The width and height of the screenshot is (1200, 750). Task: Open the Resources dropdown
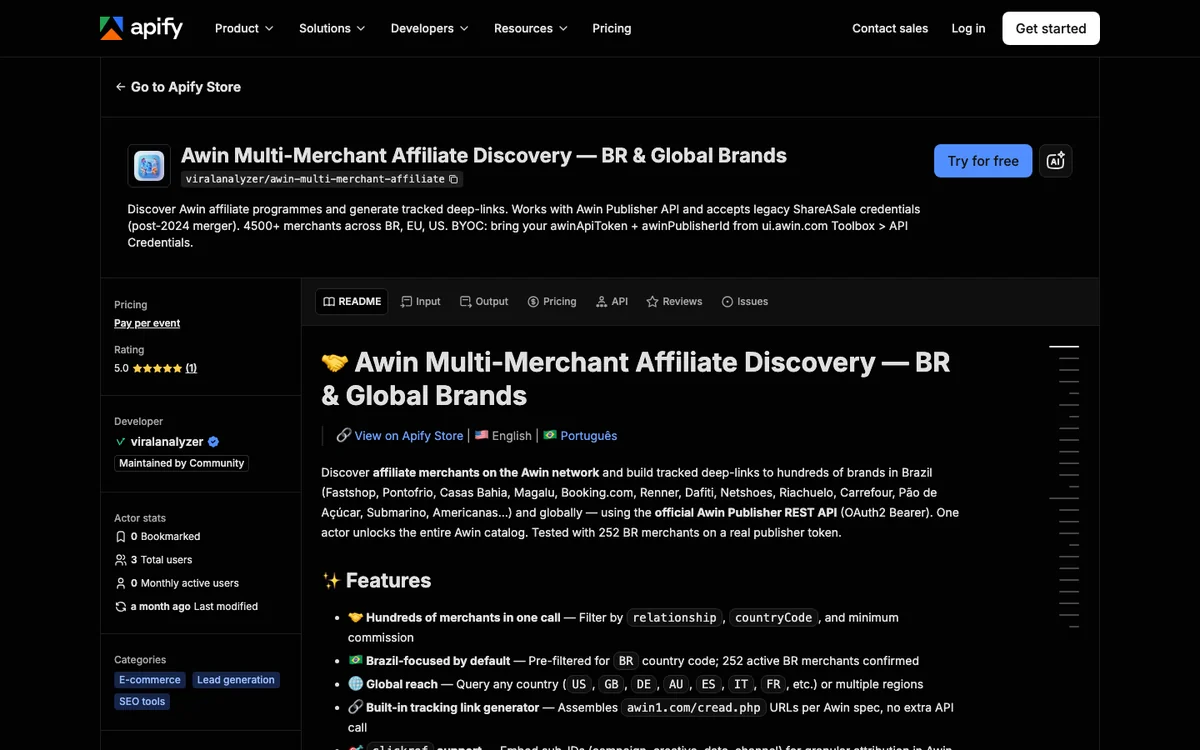[531, 28]
